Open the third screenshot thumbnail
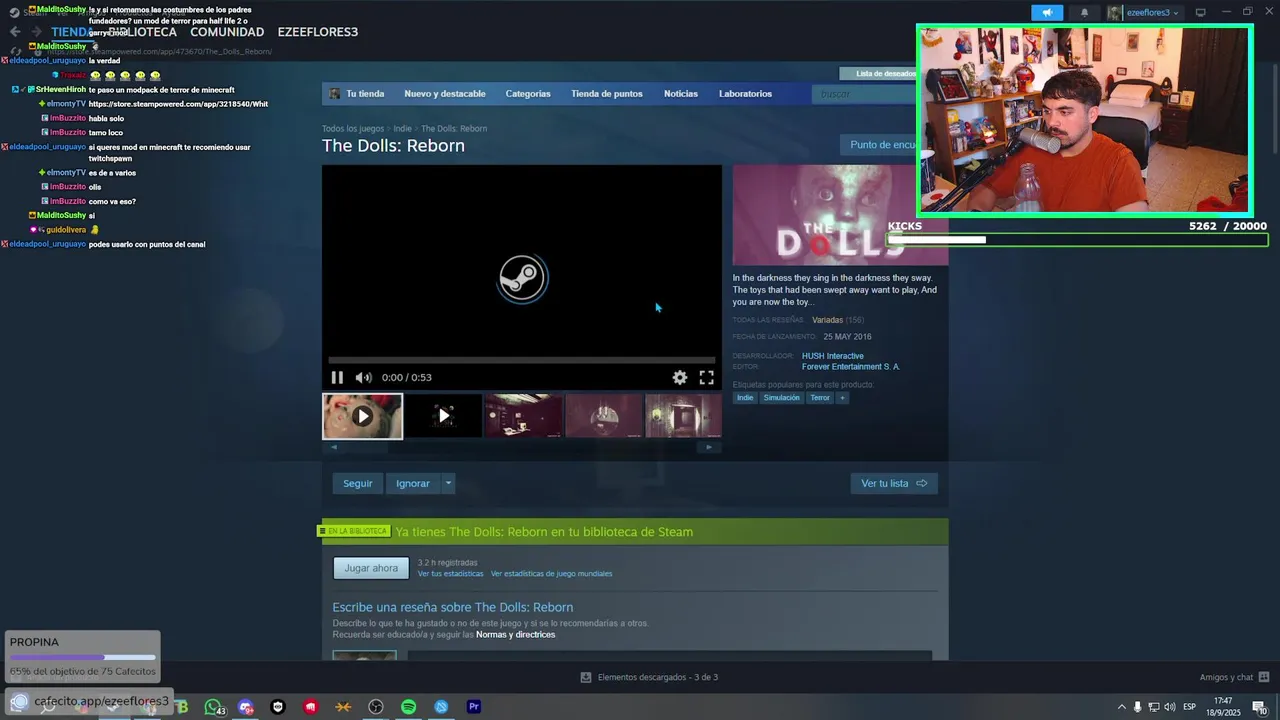 (524, 416)
